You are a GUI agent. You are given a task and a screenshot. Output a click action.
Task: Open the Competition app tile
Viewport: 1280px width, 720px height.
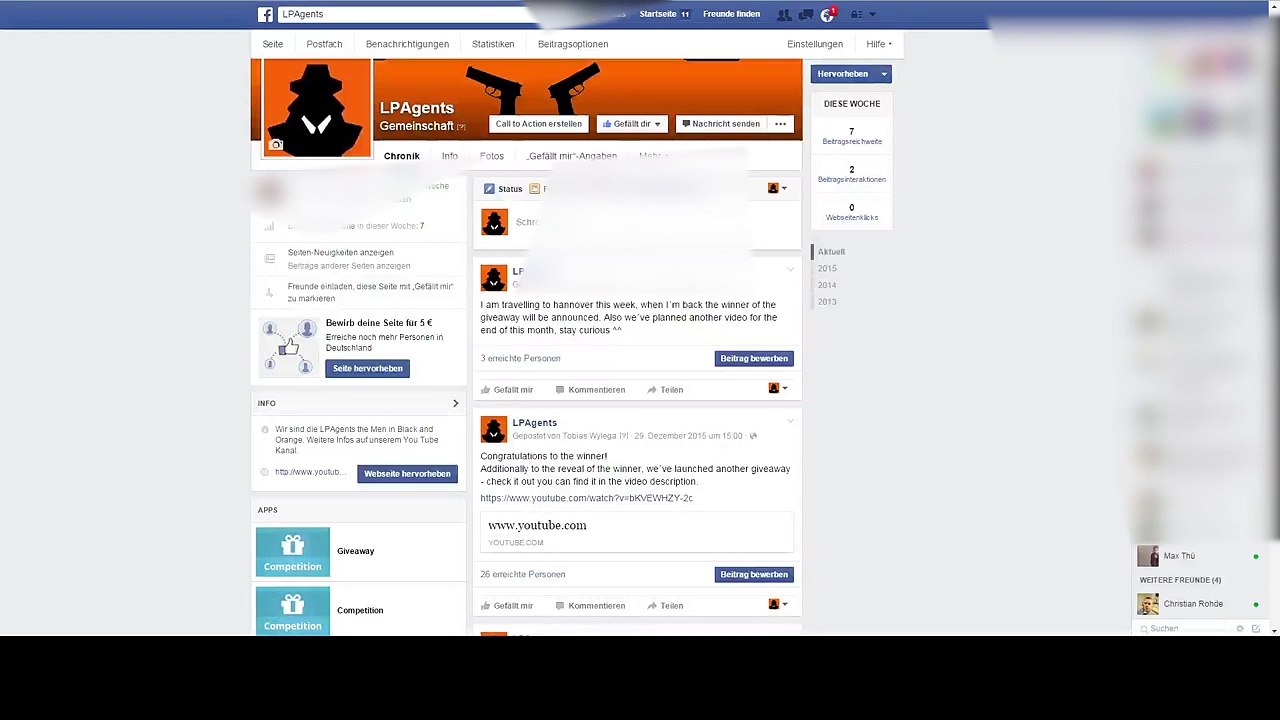click(293, 610)
